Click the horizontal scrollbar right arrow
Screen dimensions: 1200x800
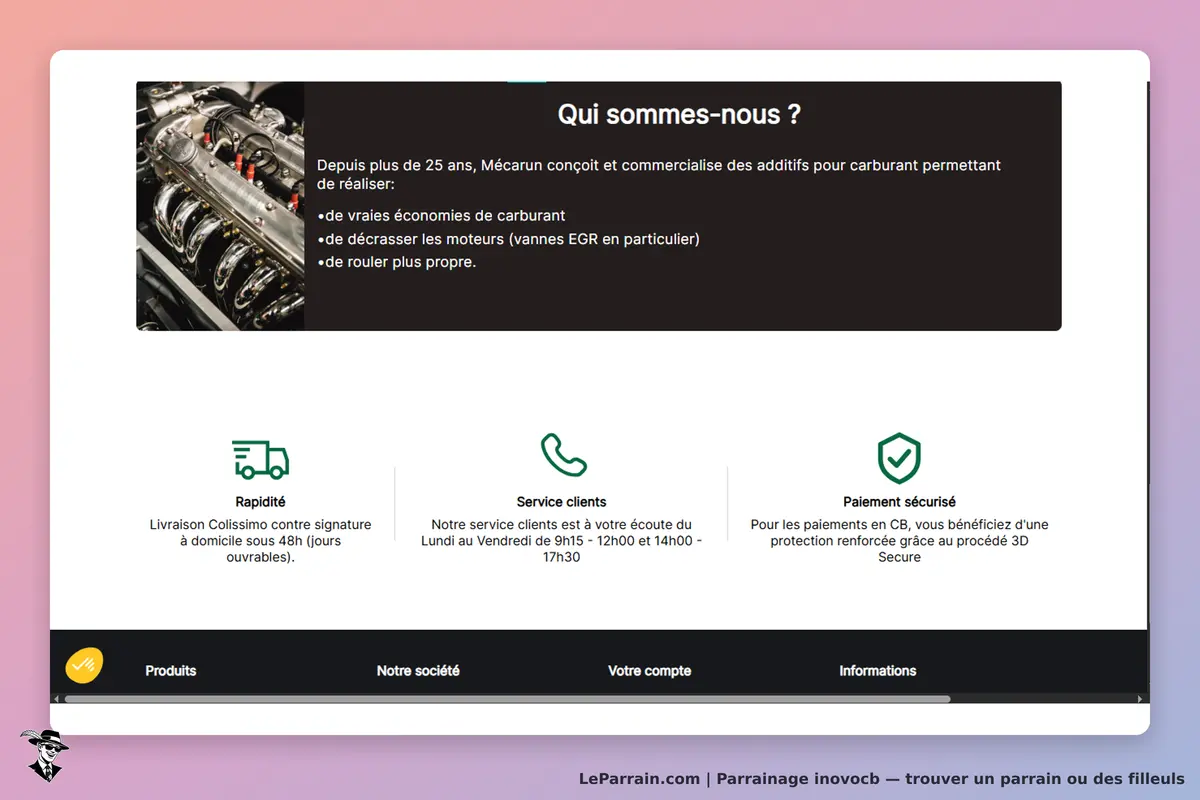coord(1141,699)
